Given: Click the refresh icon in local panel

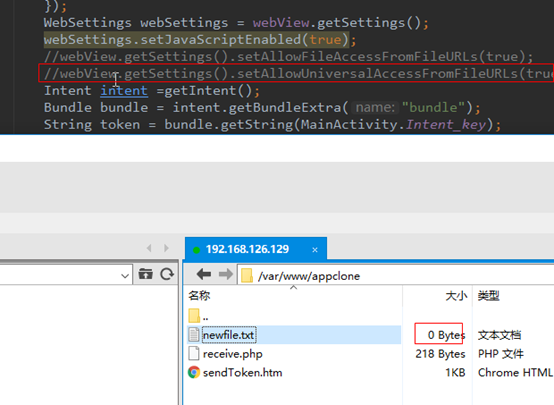Looking at the screenshot, I should (167, 274).
